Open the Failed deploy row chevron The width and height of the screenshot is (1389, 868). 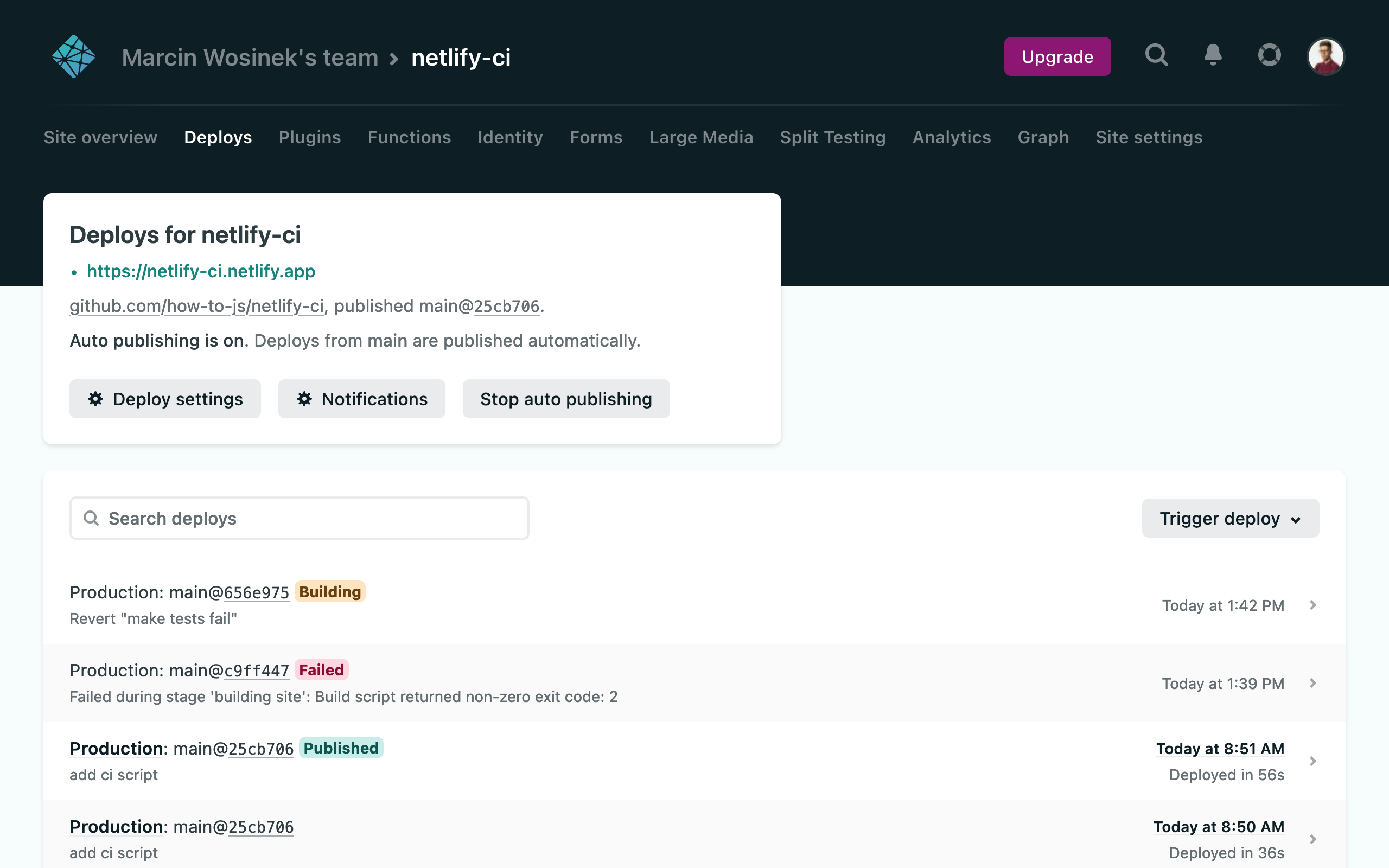point(1312,683)
